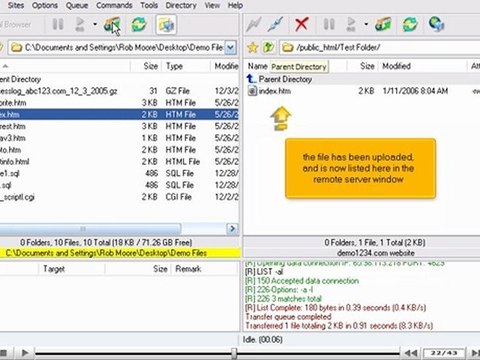The height and width of the screenshot is (360, 480).
Task: Click the remote Parent Directory row
Action: click(363, 79)
